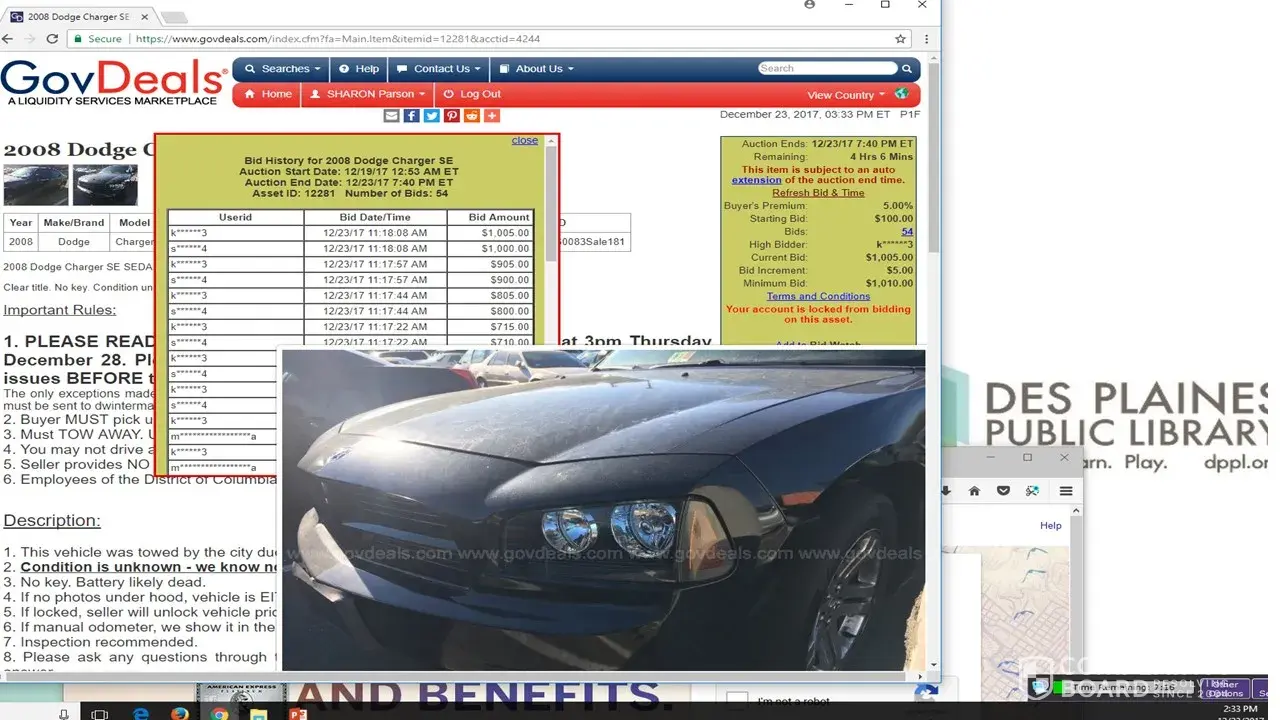Open Internet Explorer from the taskbar
This screenshot has height=720, width=1280.
coord(140,714)
